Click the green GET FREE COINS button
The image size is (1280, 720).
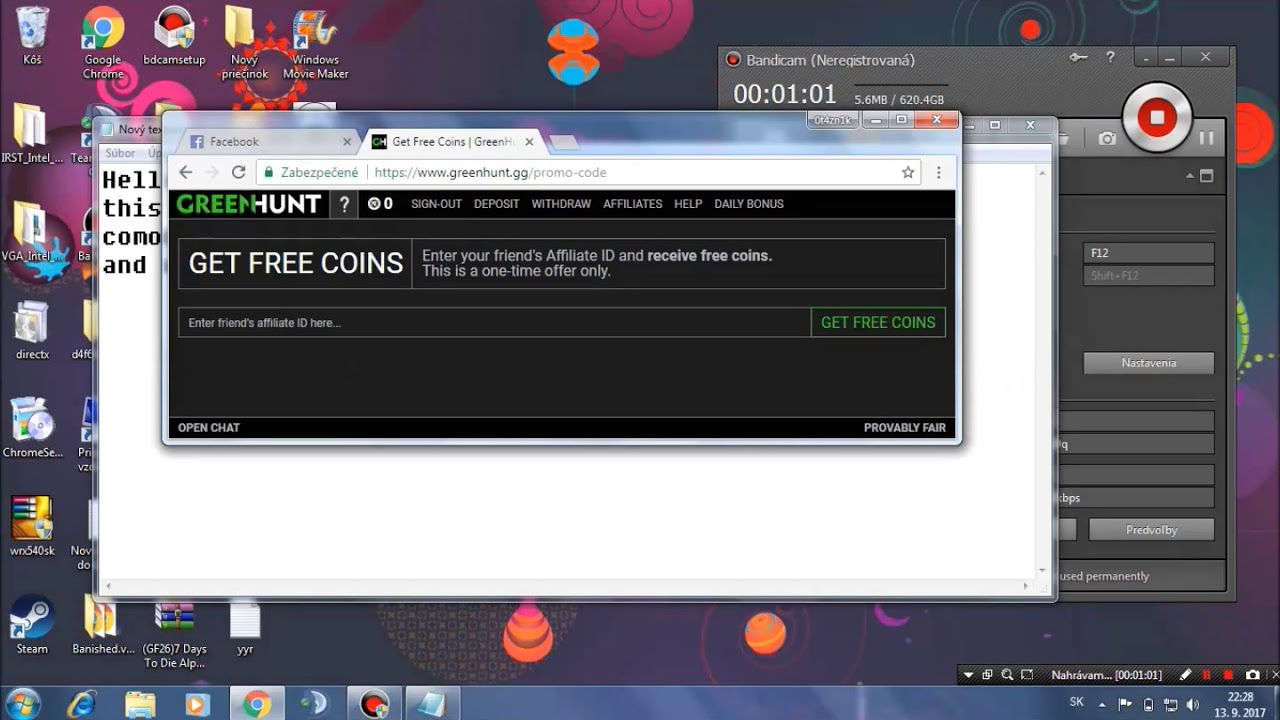(x=878, y=322)
